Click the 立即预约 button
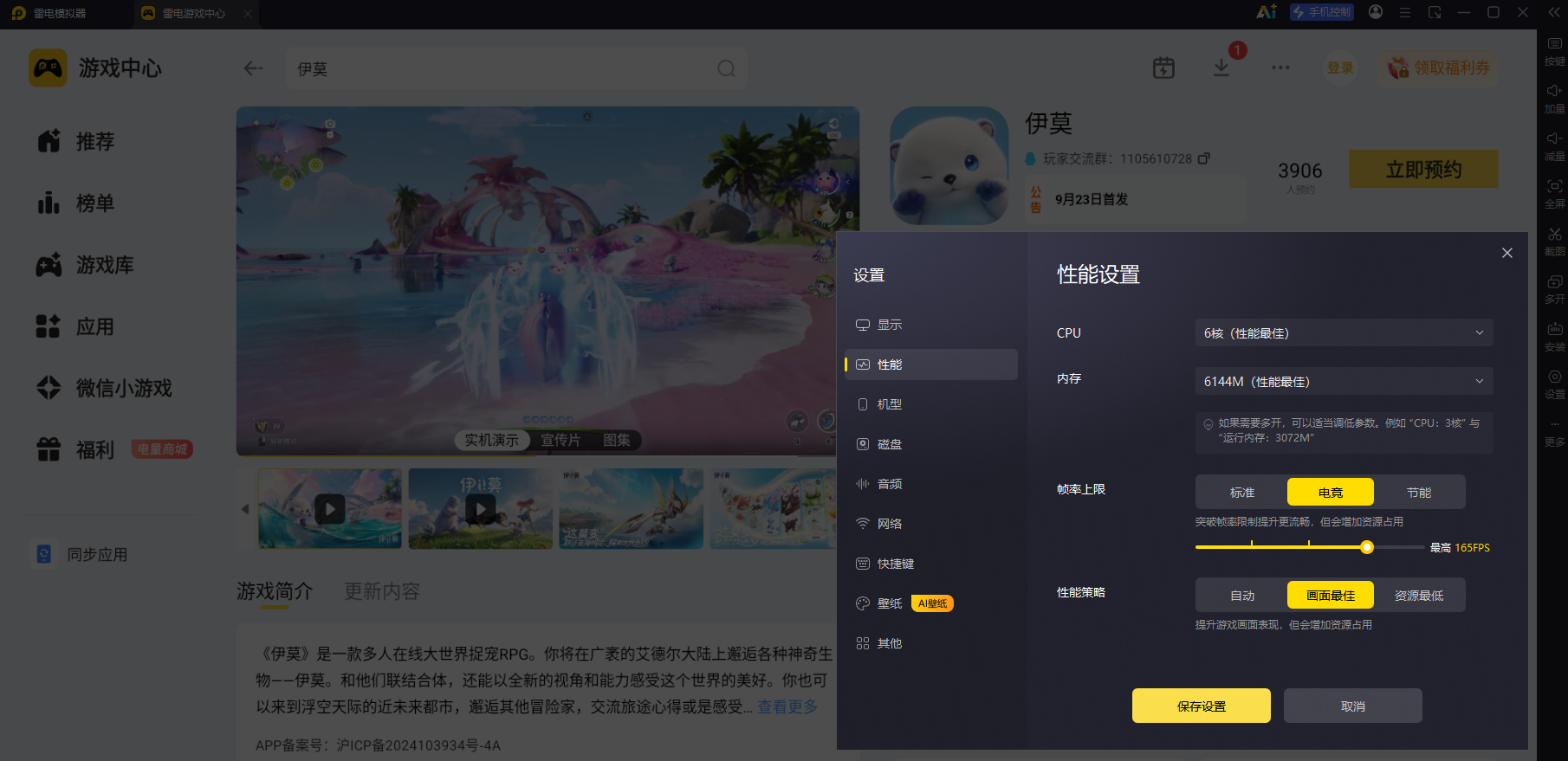This screenshot has height=761, width=1568. [1424, 169]
